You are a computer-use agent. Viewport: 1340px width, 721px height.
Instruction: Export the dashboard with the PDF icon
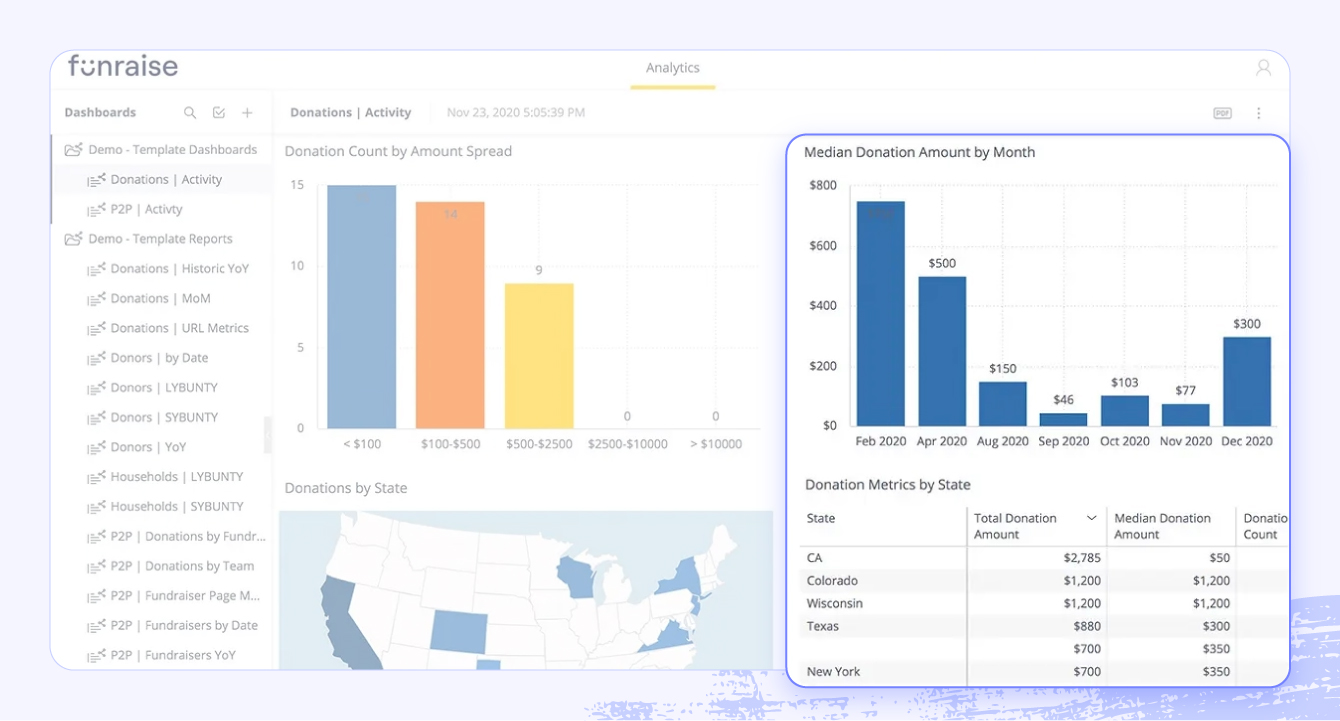(1222, 112)
